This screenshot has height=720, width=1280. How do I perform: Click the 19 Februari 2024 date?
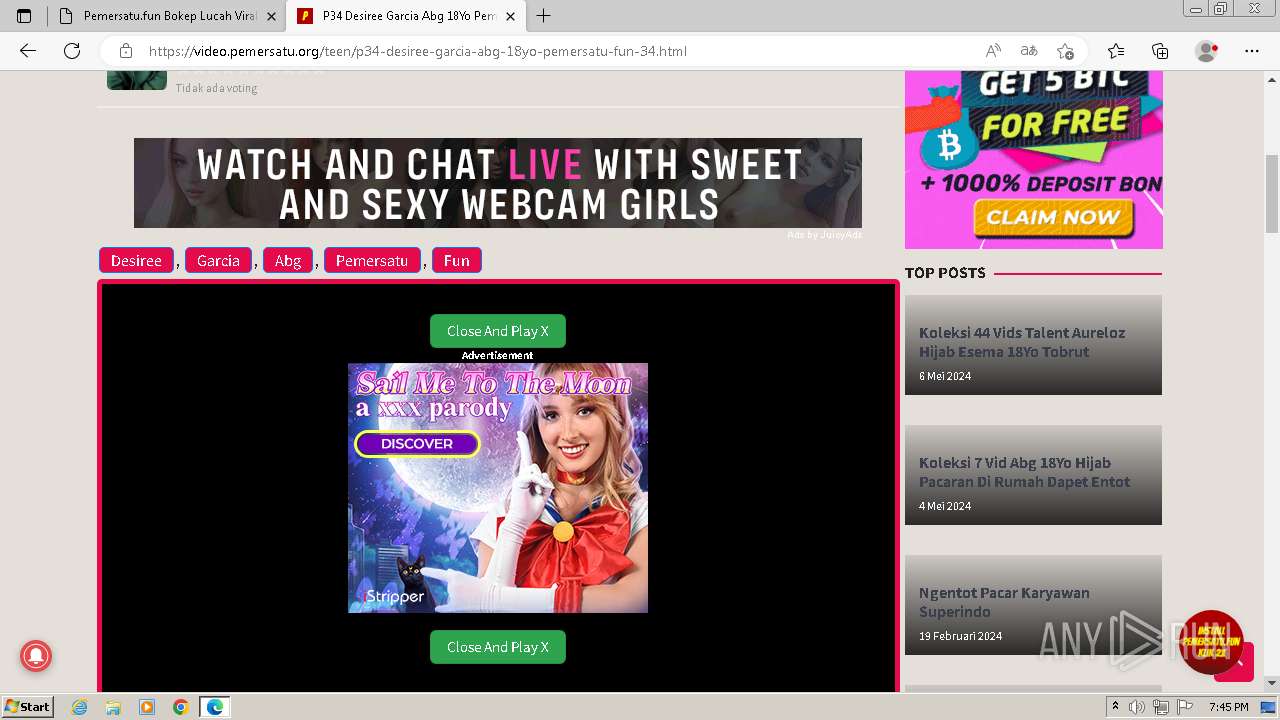coord(960,636)
